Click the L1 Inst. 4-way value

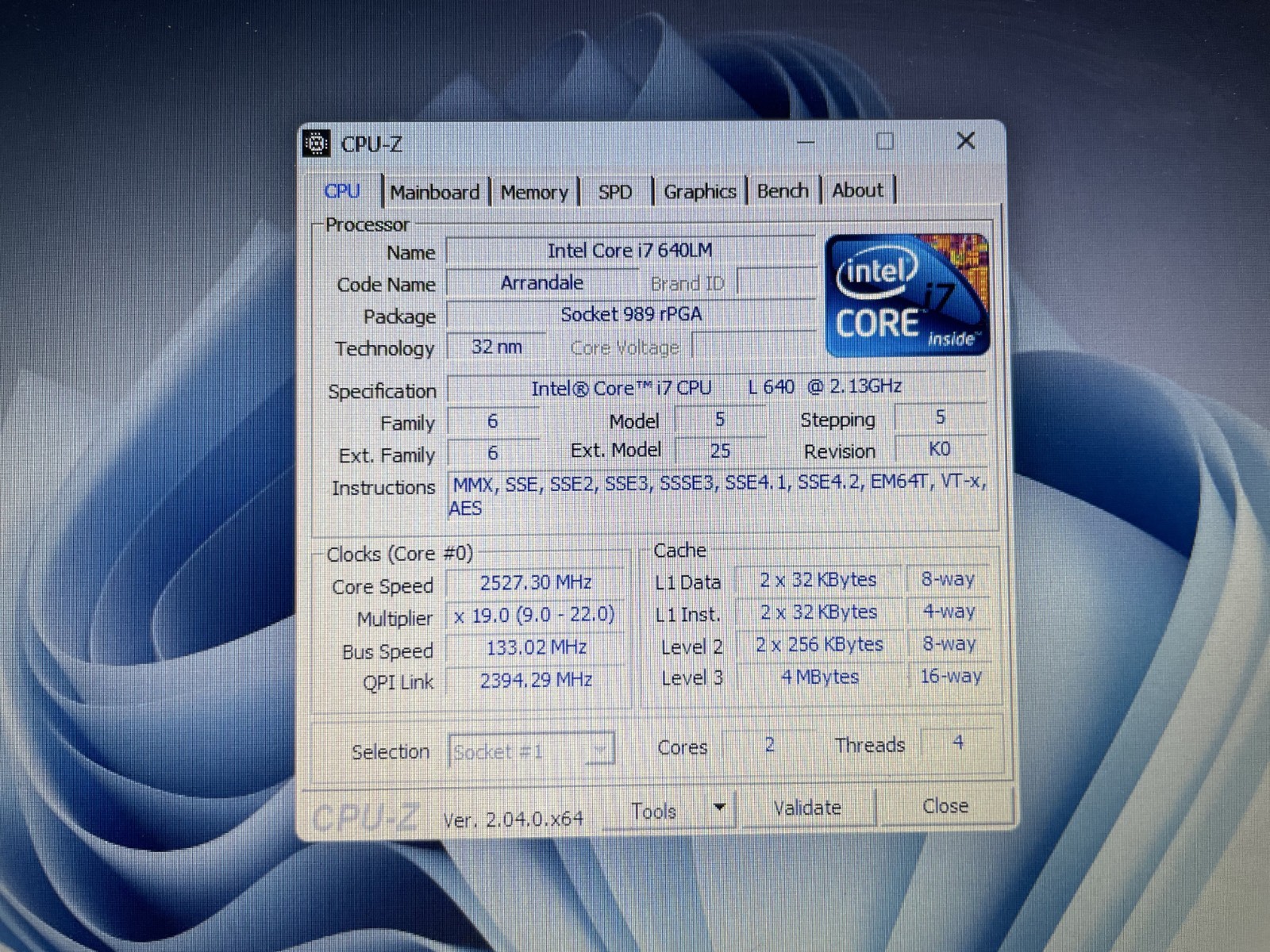point(949,612)
